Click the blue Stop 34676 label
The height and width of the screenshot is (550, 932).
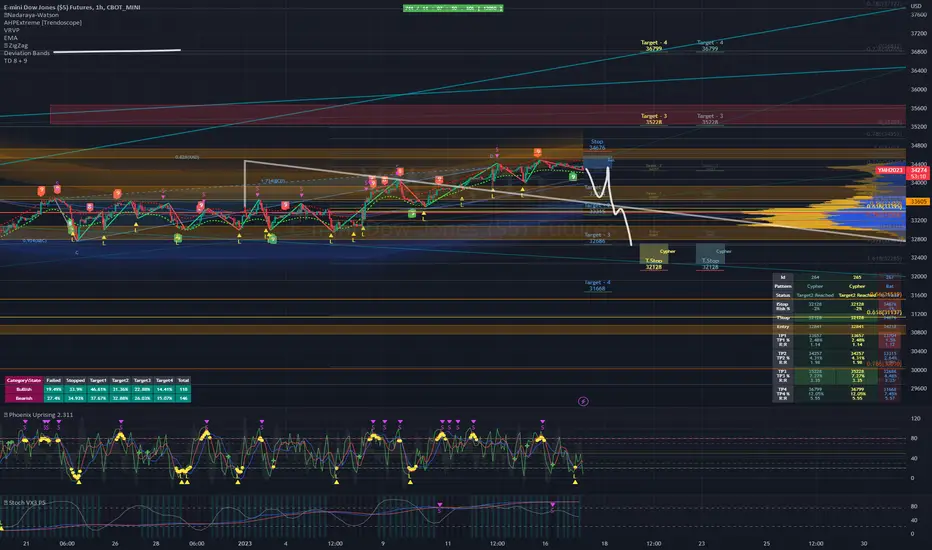[x=597, y=144]
